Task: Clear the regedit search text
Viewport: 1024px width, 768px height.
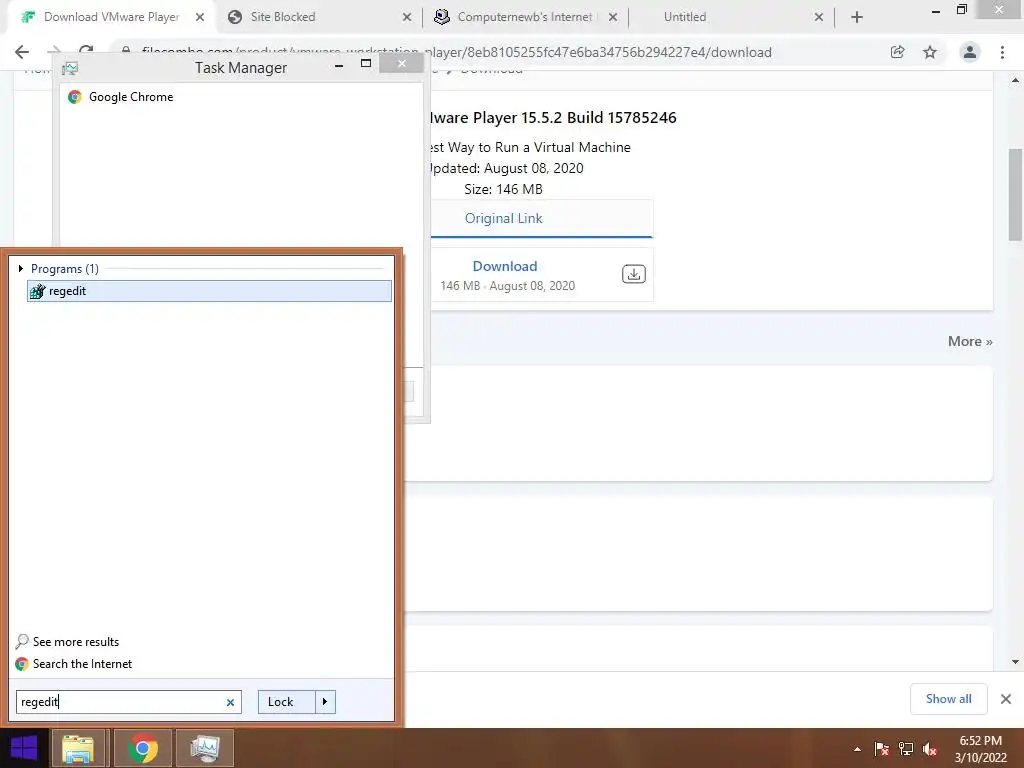Action: pyautogui.click(x=230, y=702)
